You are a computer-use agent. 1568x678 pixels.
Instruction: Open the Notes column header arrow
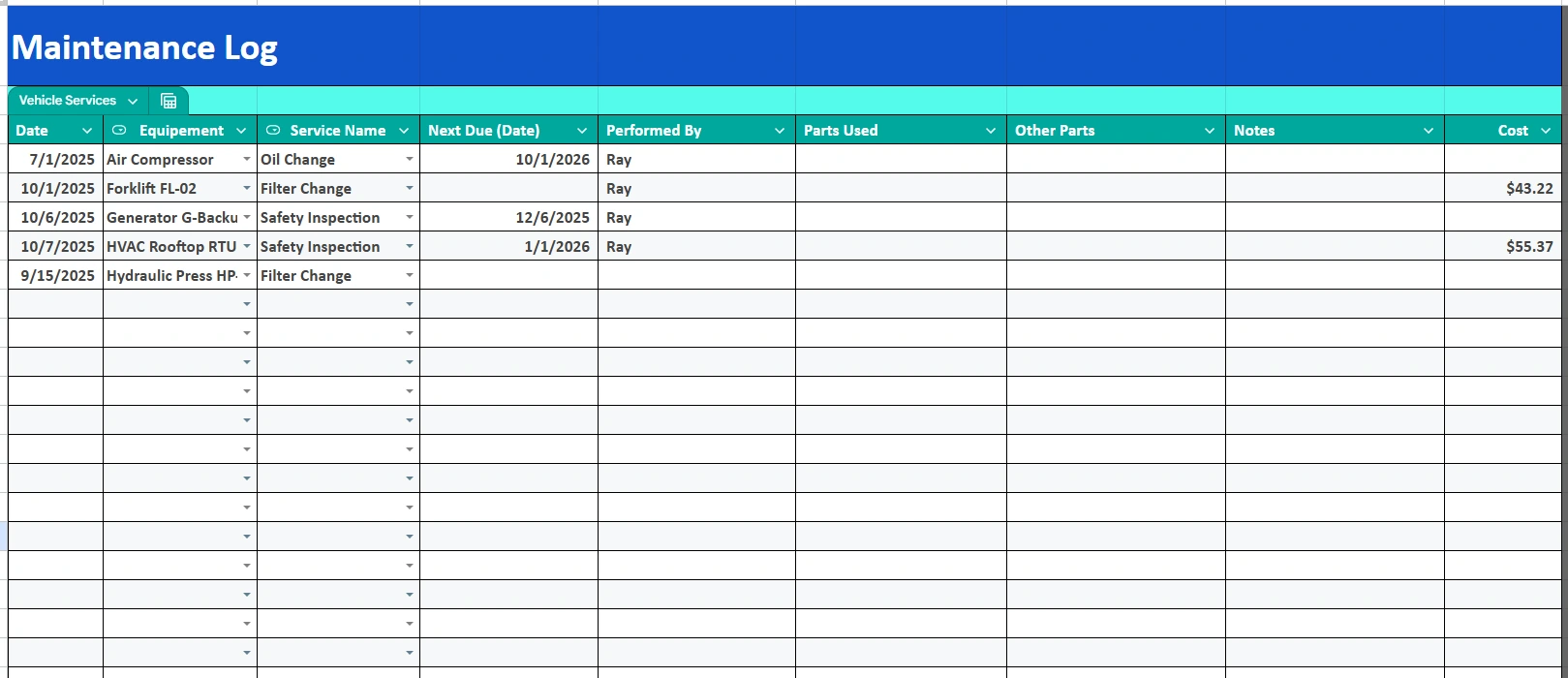click(x=1429, y=131)
